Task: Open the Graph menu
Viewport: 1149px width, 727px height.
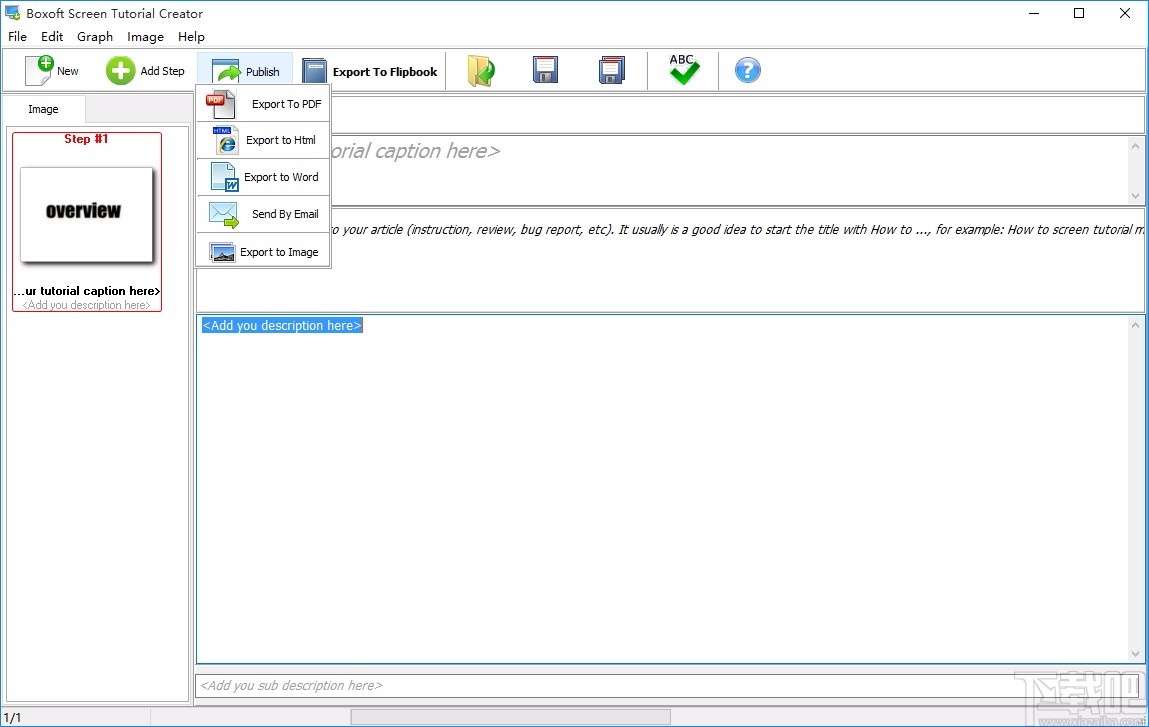Action: (x=95, y=36)
